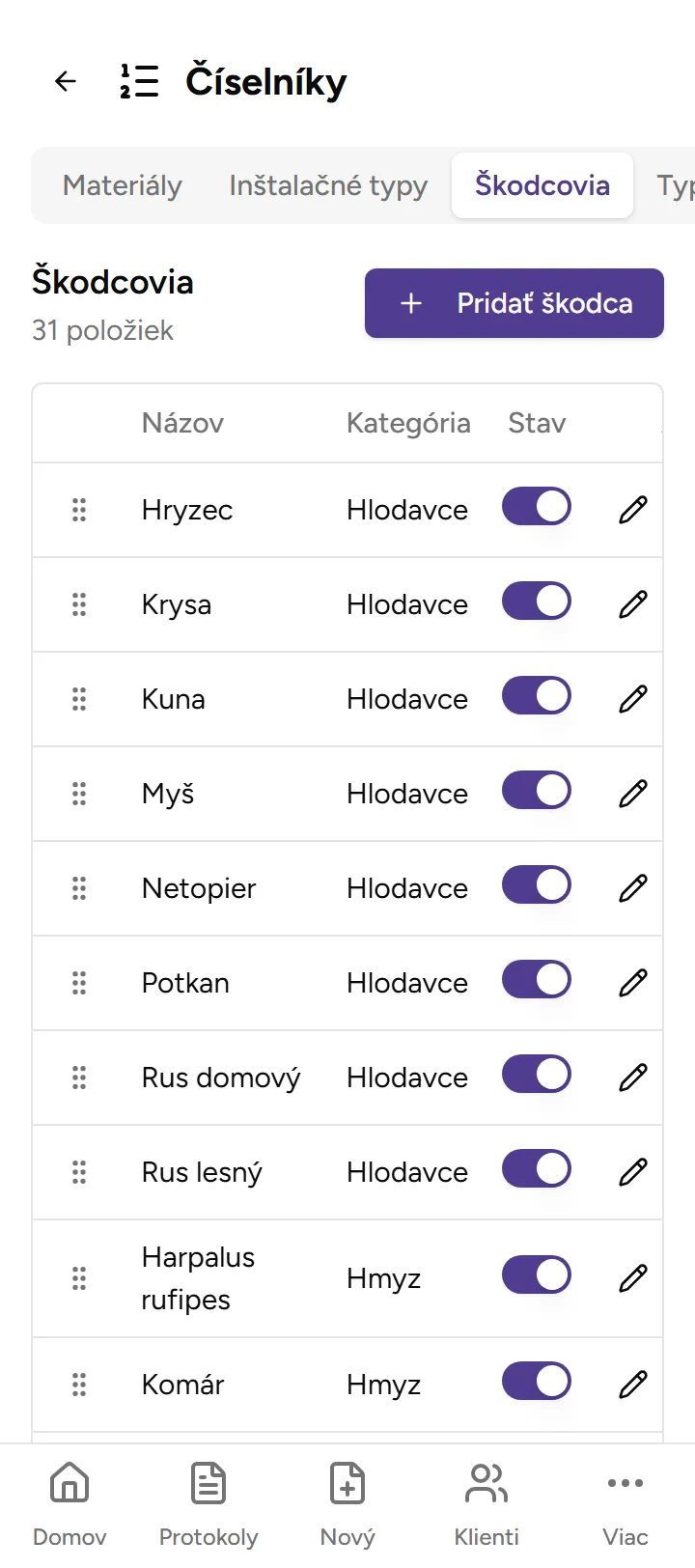
Task: Click the numbered list icon beside Číselníky
Action: click(x=138, y=81)
